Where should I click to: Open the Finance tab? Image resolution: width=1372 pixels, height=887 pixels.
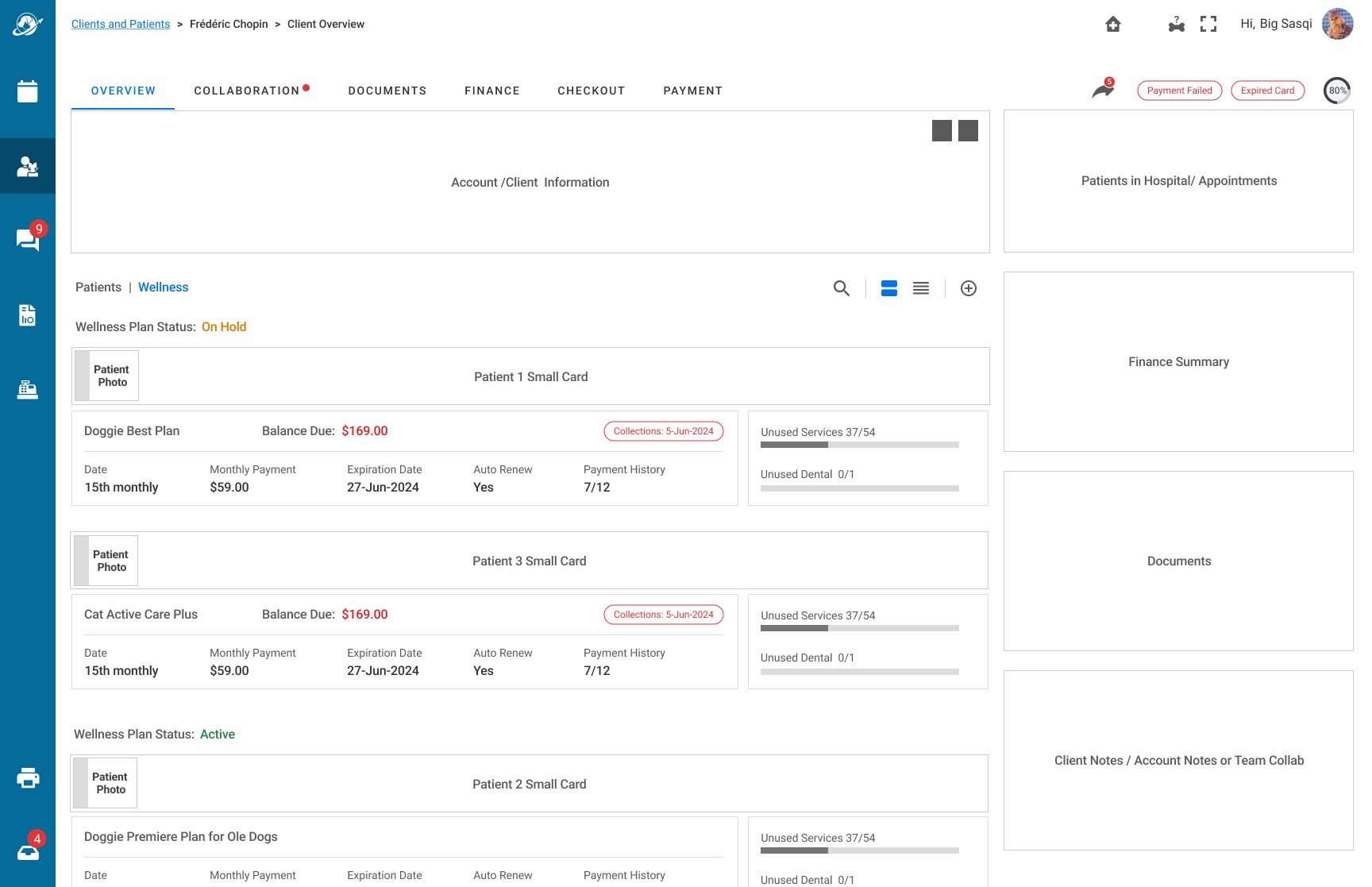point(492,91)
